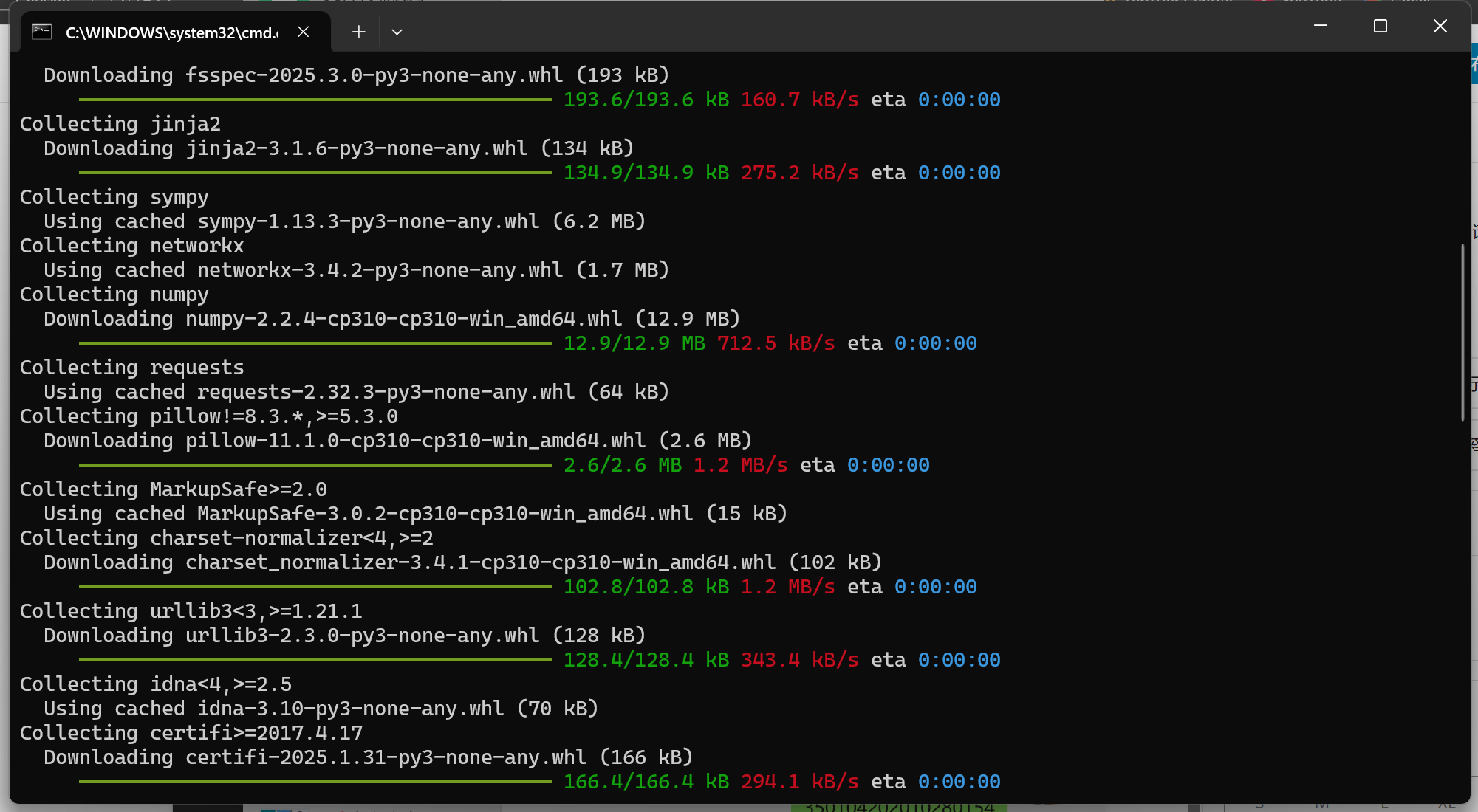Viewport: 1478px width, 812px height.
Task: Click the certifi download progress bar
Action: (315, 782)
